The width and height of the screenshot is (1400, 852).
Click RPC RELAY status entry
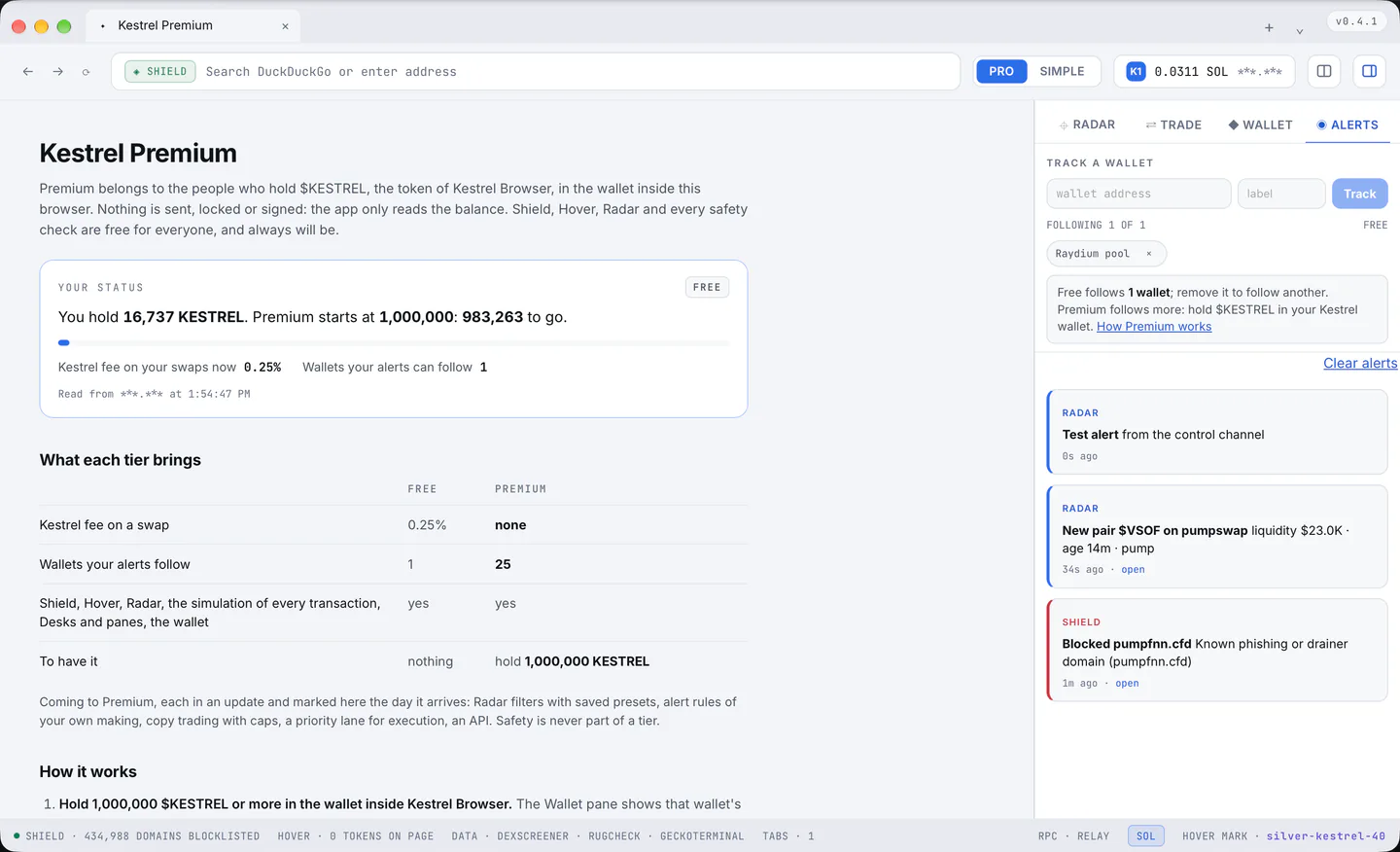pyautogui.click(x=1073, y=836)
